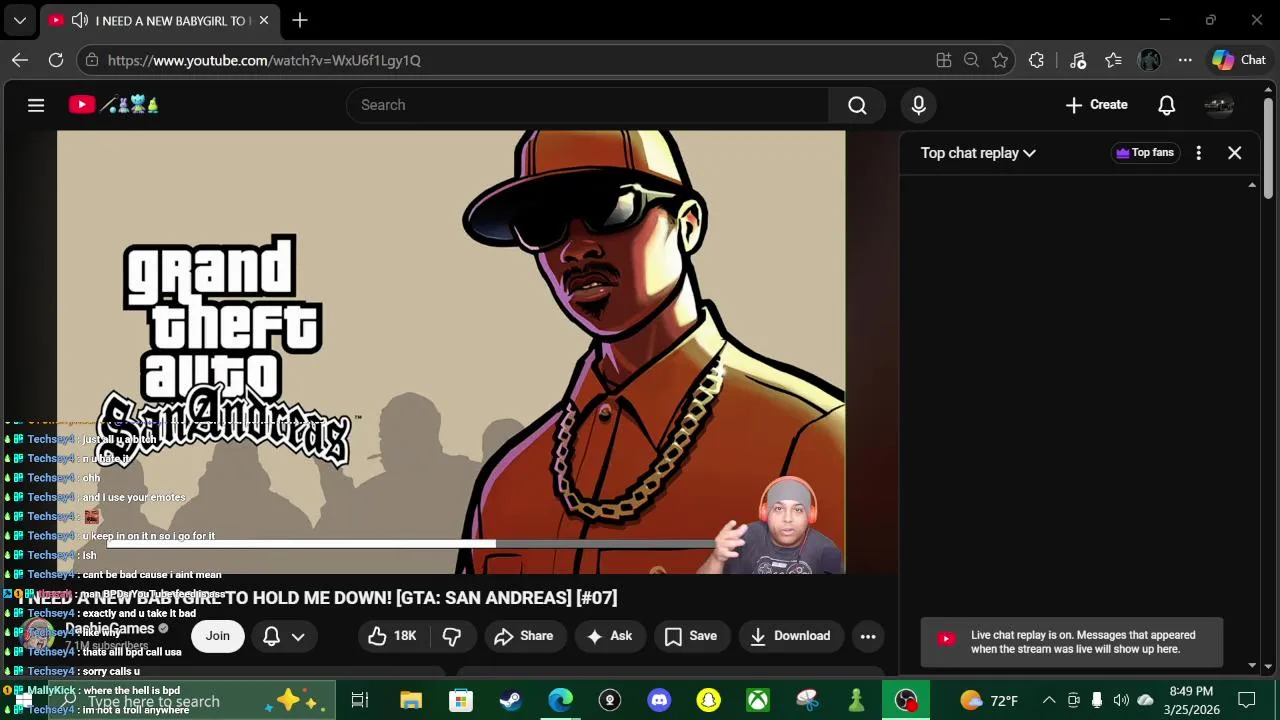
Task: Open YouTube notifications bell in the header
Action: [x=1166, y=105]
